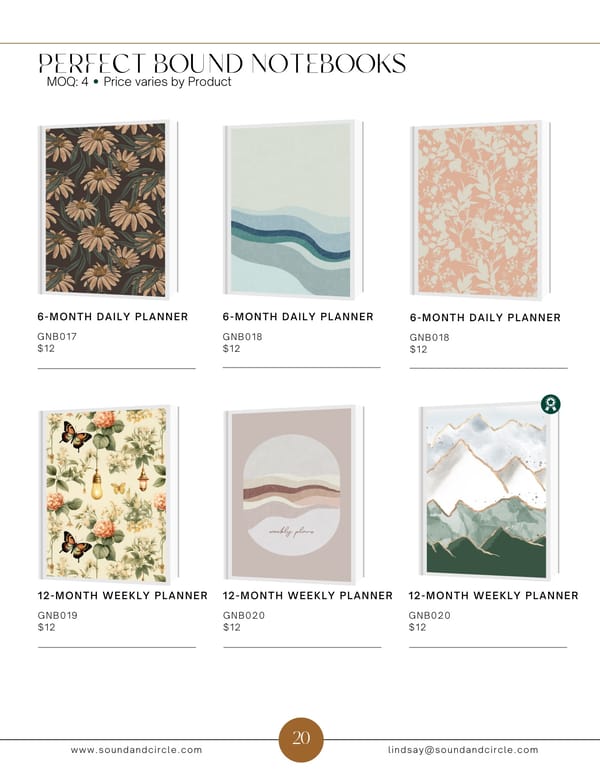Click the $12 price under GNB017

tap(46, 348)
